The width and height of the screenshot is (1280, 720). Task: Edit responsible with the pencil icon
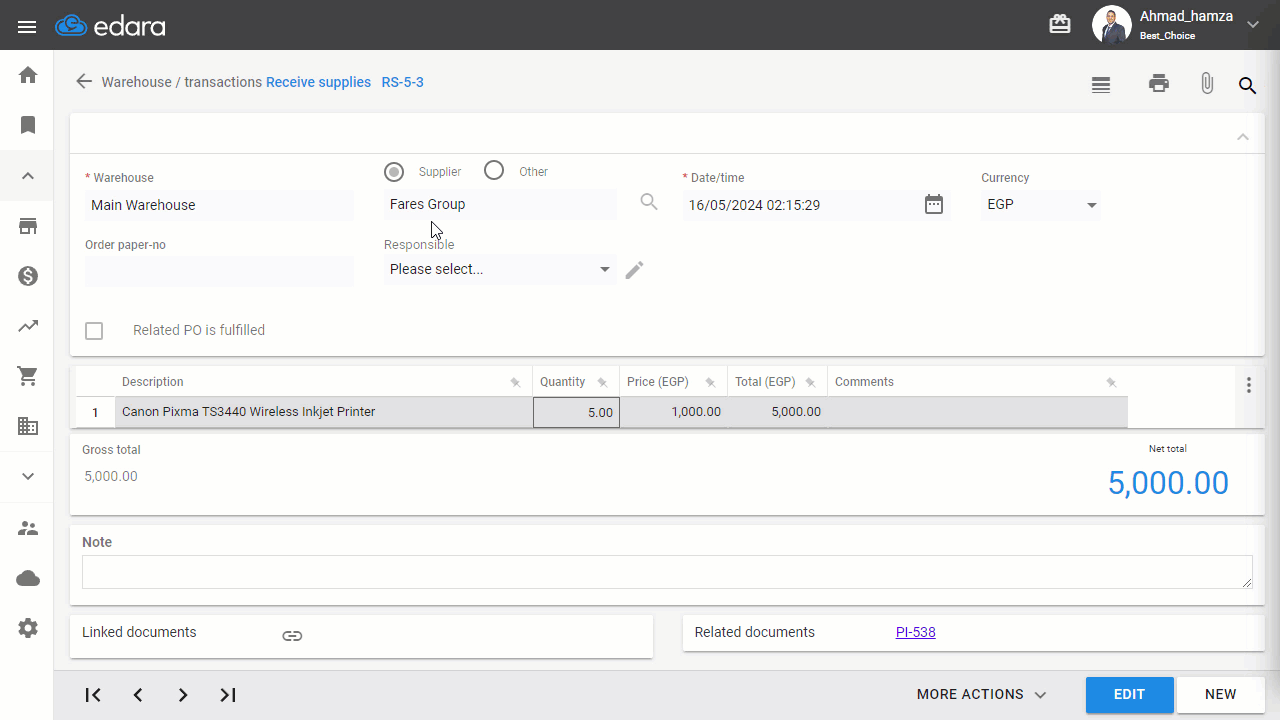click(x=634, y=270)
